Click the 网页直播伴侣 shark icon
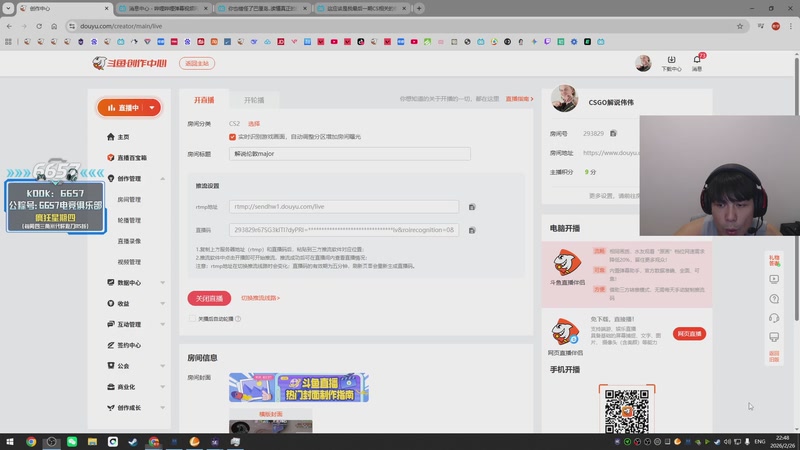This screenshot has height=450, width=800. [565, 332]
